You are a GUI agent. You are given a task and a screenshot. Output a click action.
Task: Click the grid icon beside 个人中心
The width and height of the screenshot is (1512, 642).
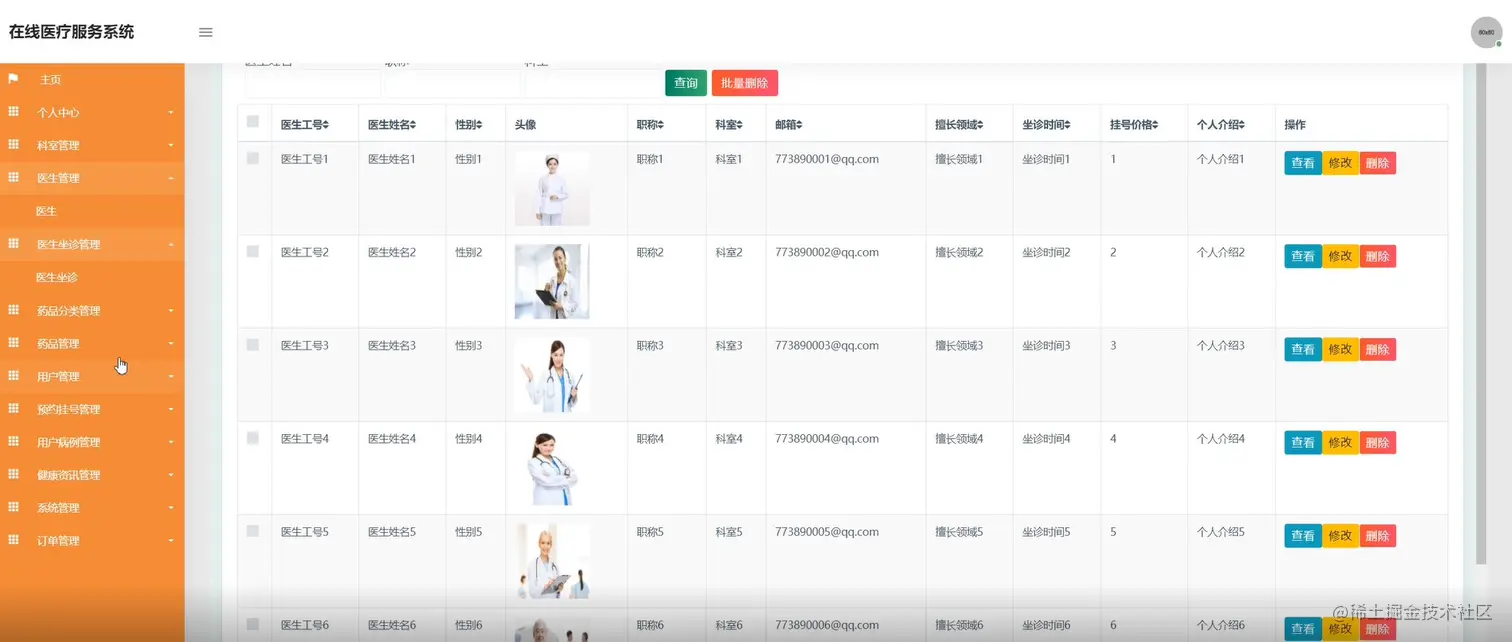(14, 112)
